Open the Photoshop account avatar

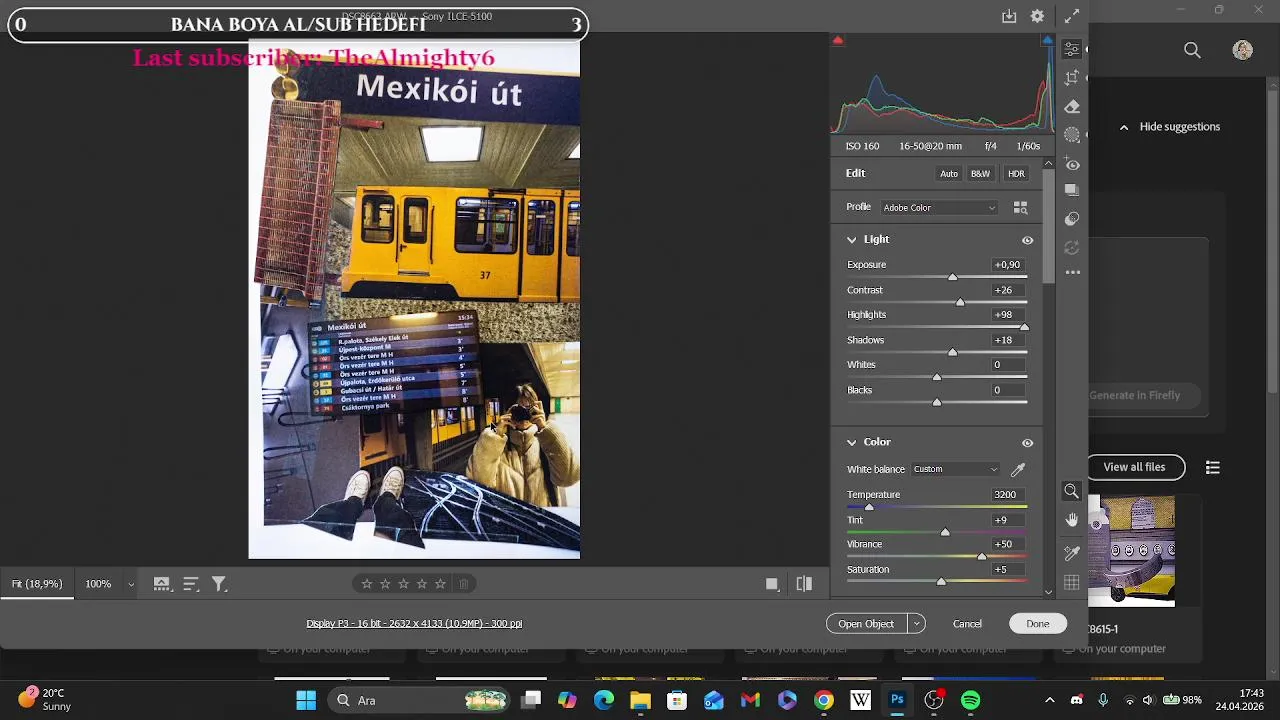click(1243, 50)
